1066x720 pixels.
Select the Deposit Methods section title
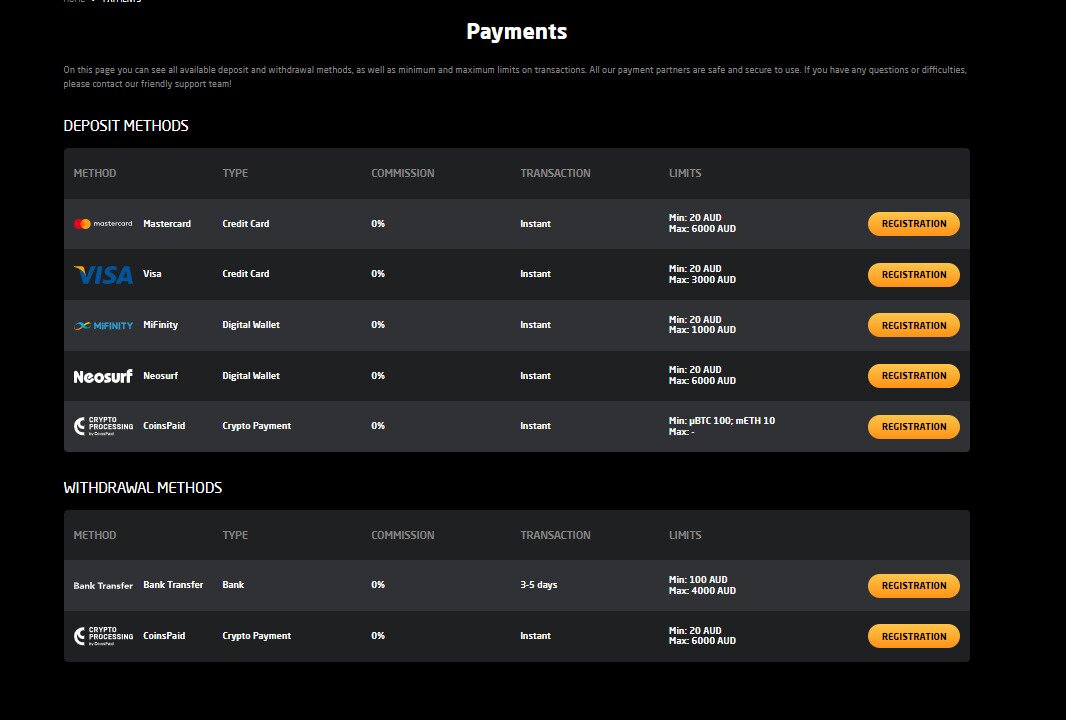coord(126,126)
